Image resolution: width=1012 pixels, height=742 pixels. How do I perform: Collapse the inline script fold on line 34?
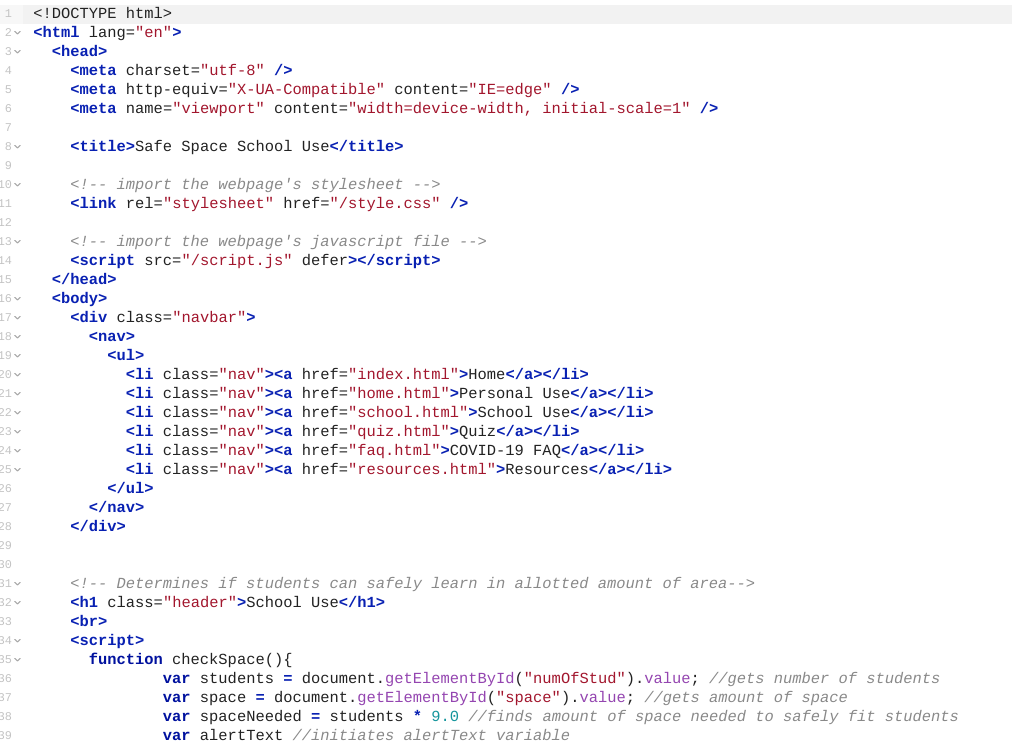click(x=17, y=640)
